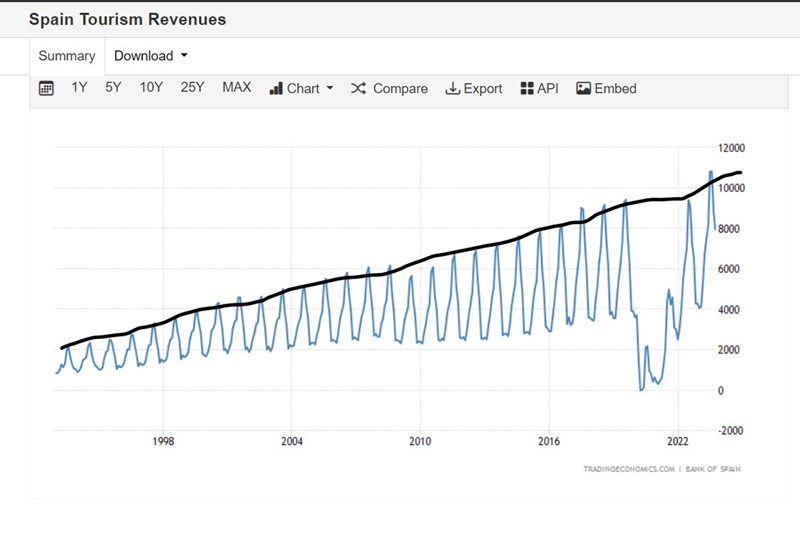This screenshot has height=534, width=800.
Task: Expand the Chart type dropdown
Action: (301, 88)
